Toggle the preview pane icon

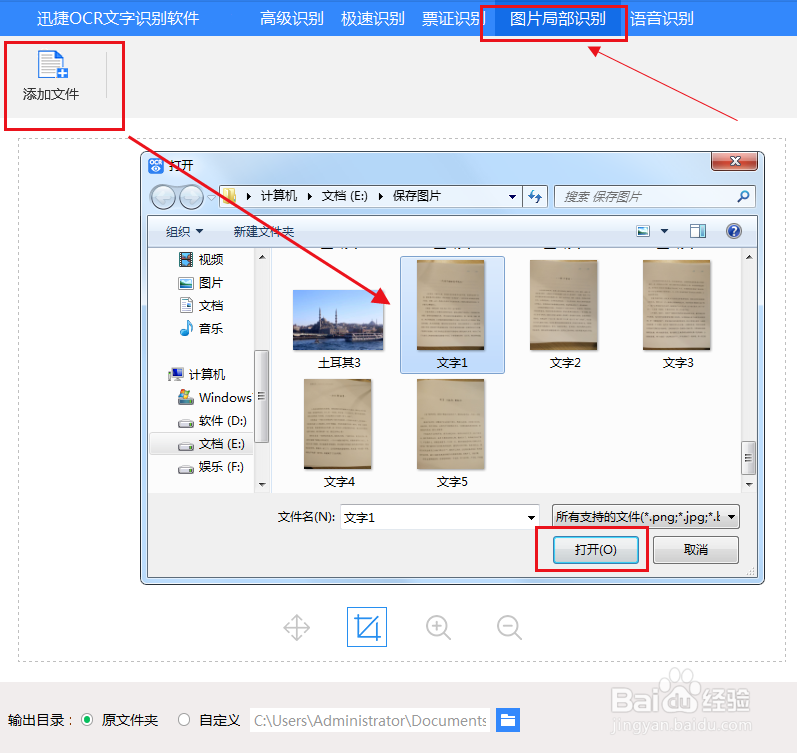[697, 231]
